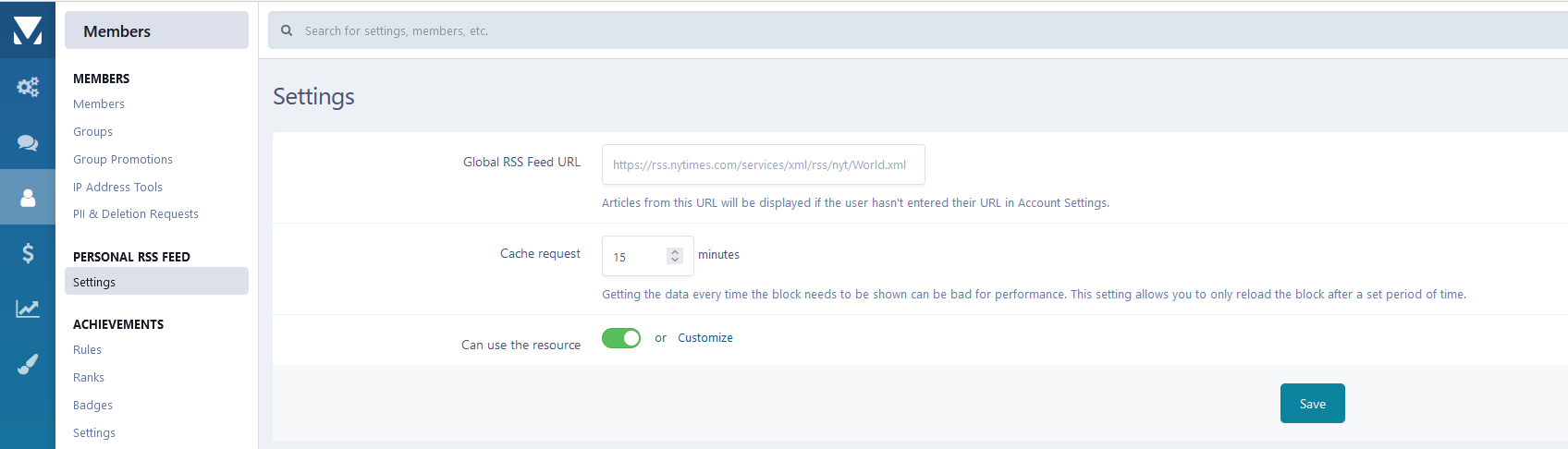Image resolution: width=1568 pixels, height=449 pixels.
Task: Open the Customization paintbrush icon
Action: [x=28, y=364]
